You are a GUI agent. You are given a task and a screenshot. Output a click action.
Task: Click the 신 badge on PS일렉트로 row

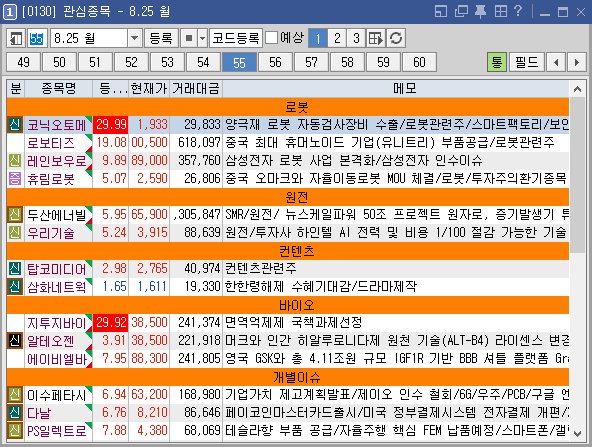pyautogui.click(x=15, y=430)
